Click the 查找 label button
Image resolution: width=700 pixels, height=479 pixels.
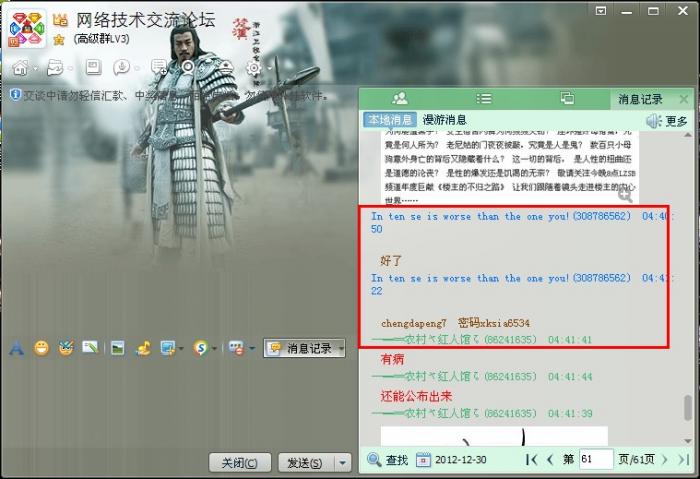click(x=396, y=459)
